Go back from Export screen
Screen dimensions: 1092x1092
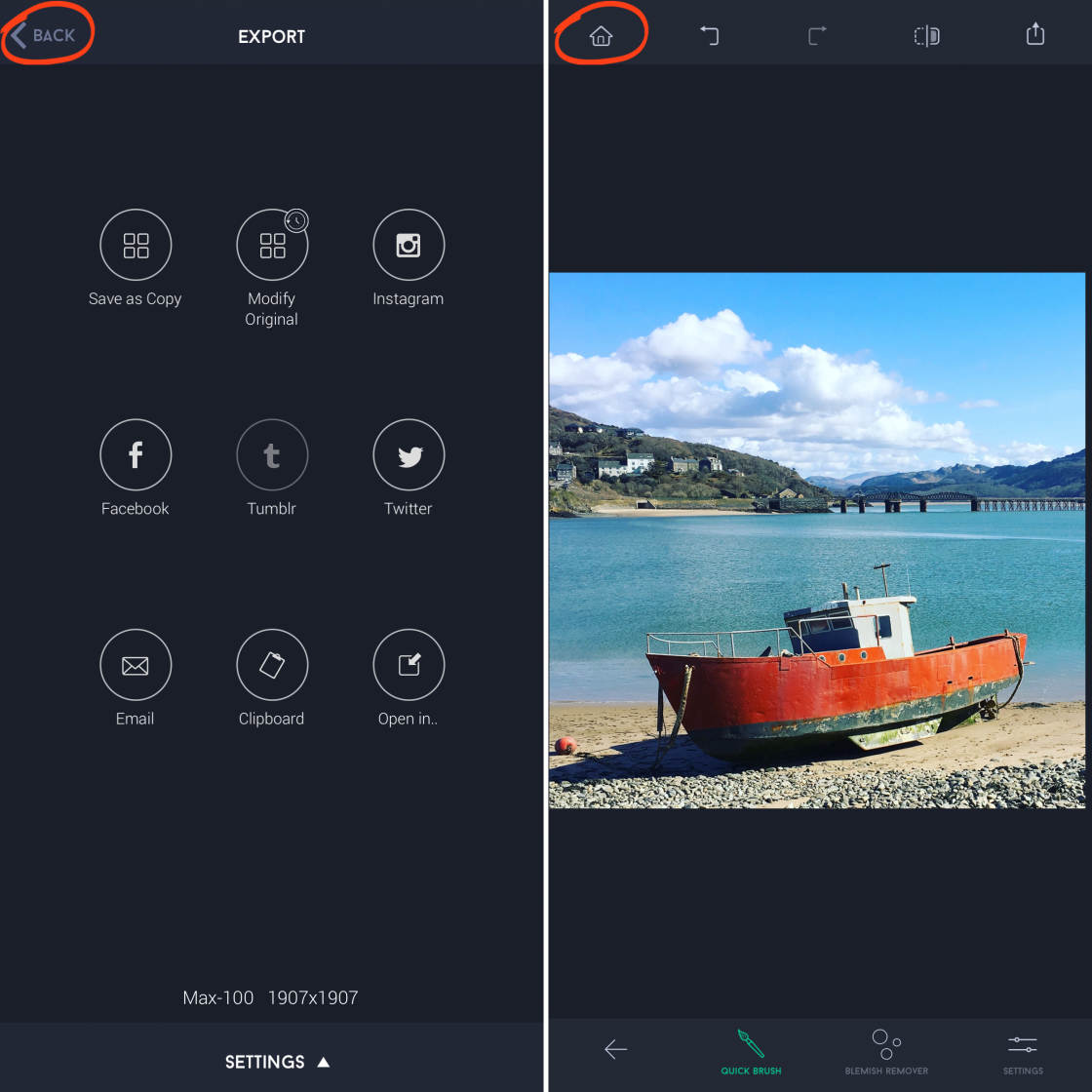(44, 36)
